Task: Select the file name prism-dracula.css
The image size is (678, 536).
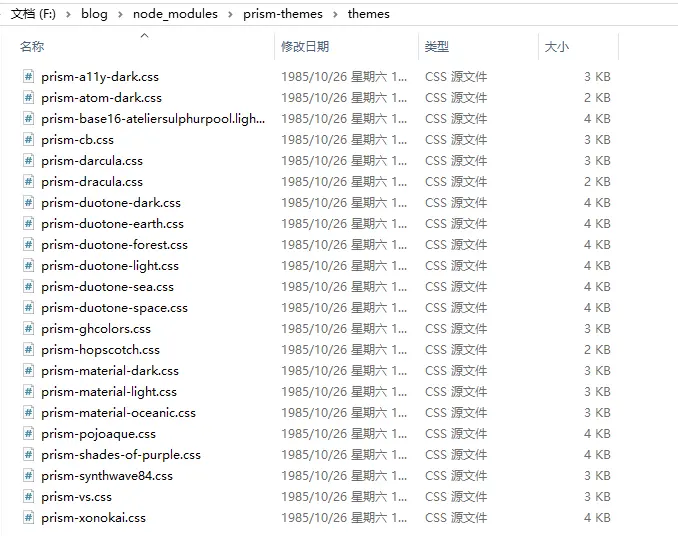Action: coord(92,182)
